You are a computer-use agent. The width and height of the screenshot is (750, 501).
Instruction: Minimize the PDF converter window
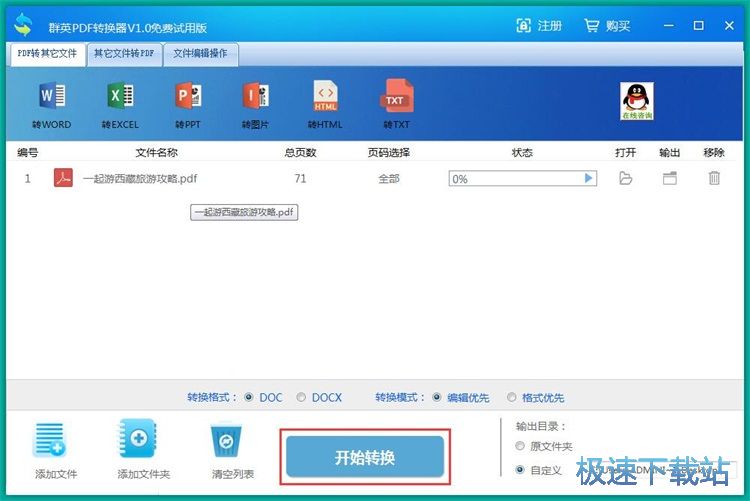(669, 25)
